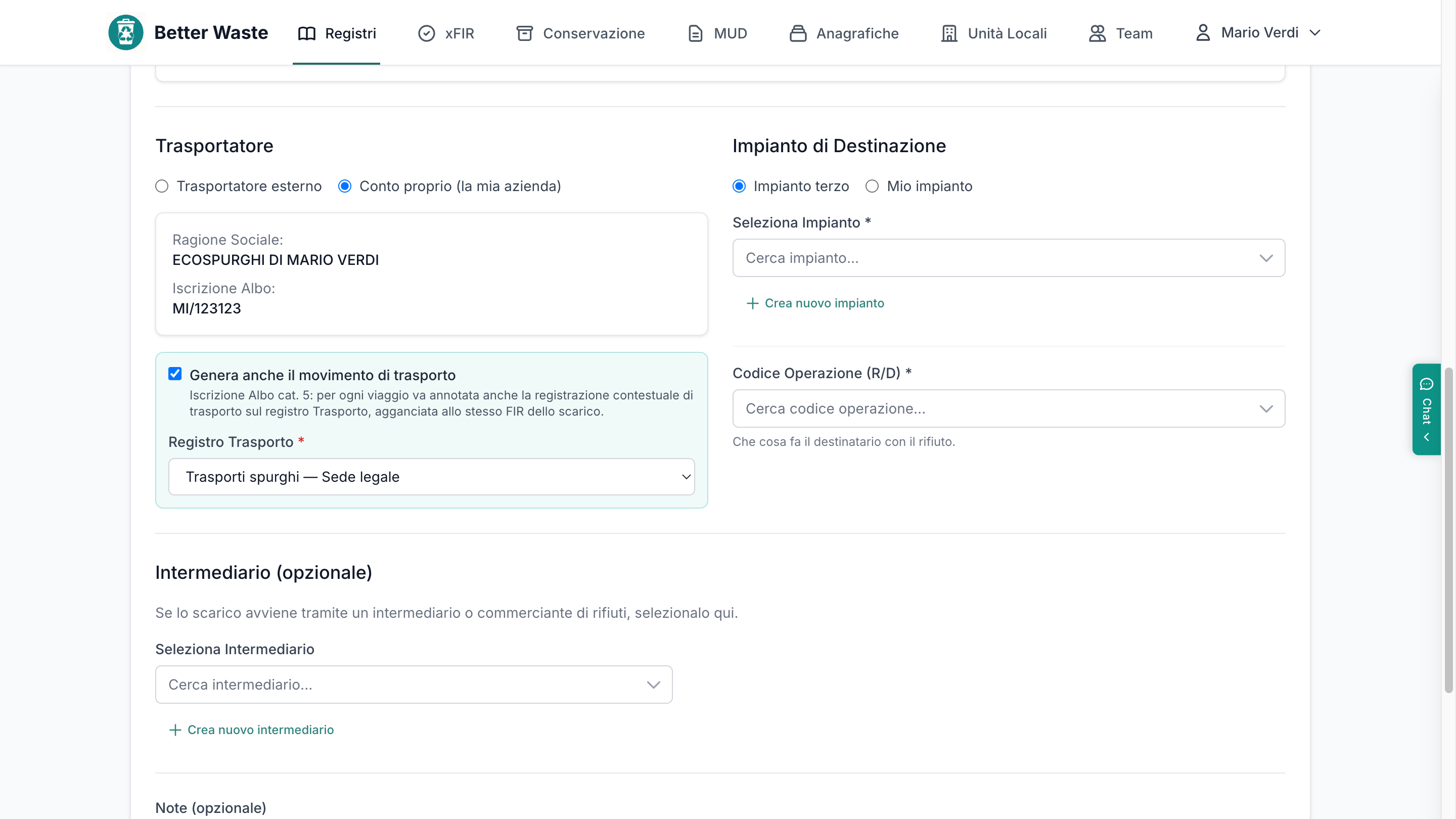Viewport: 1456px width, 819px height.
Task: Select the Trasportatore esterno radio option
Action: click(x=162, y=186)
